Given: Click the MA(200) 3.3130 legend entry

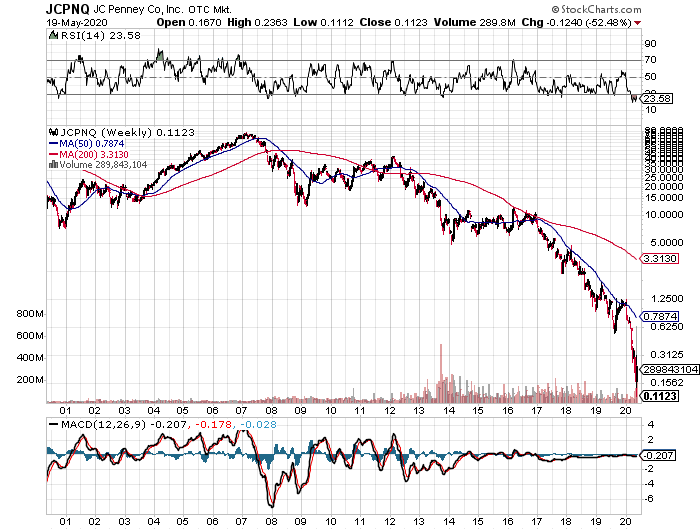Looking at the screenshot, I should pos(88,154).
